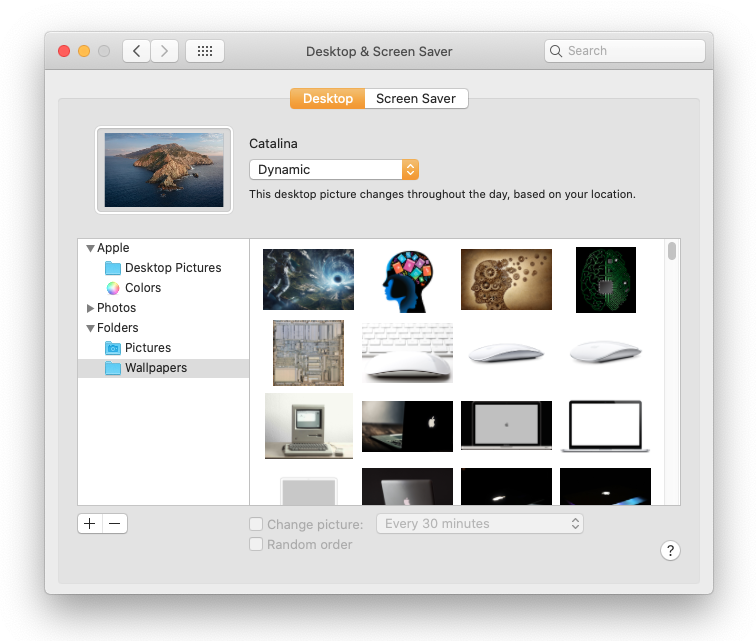Show all preferences grid button
Image resolution: width=756 pixels, height=641 pixels.
coord(204,51)
